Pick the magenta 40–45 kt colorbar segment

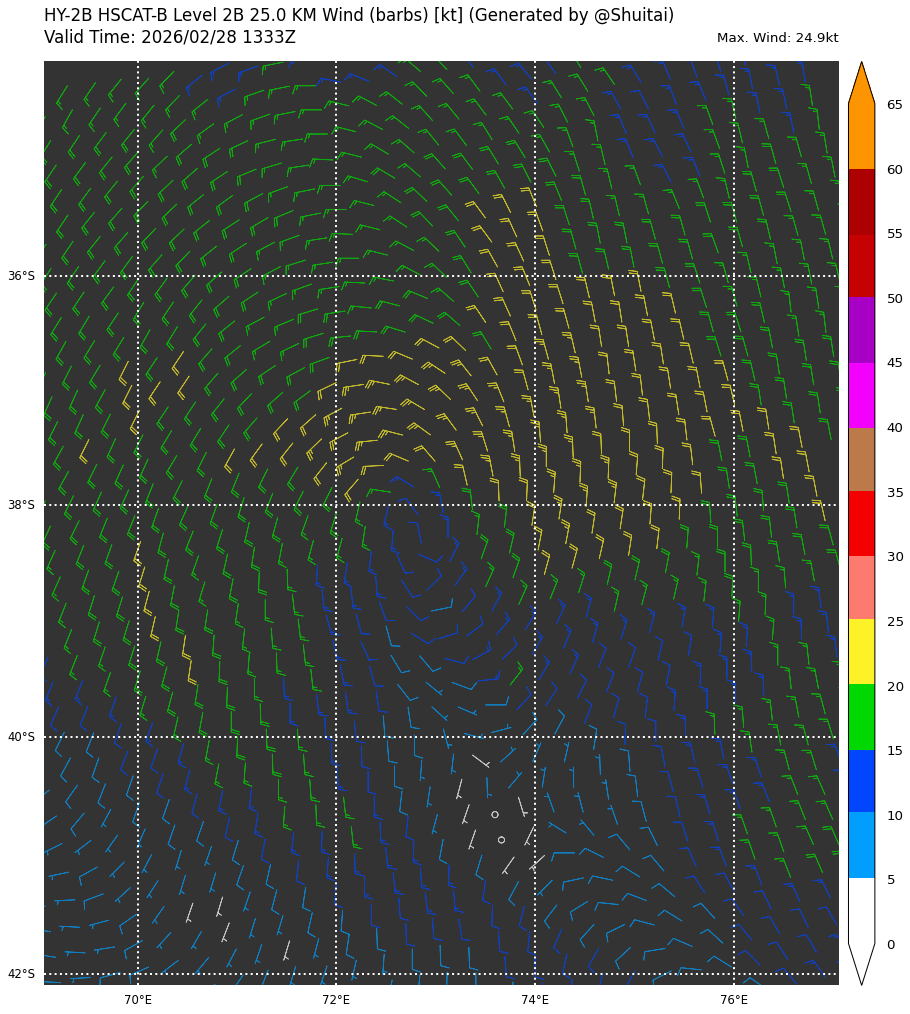861,395
